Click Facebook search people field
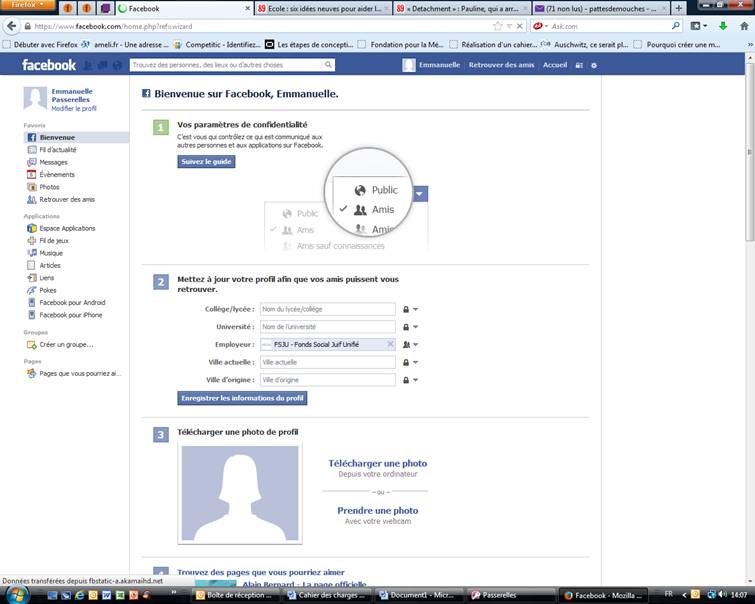 pos(226,65)
